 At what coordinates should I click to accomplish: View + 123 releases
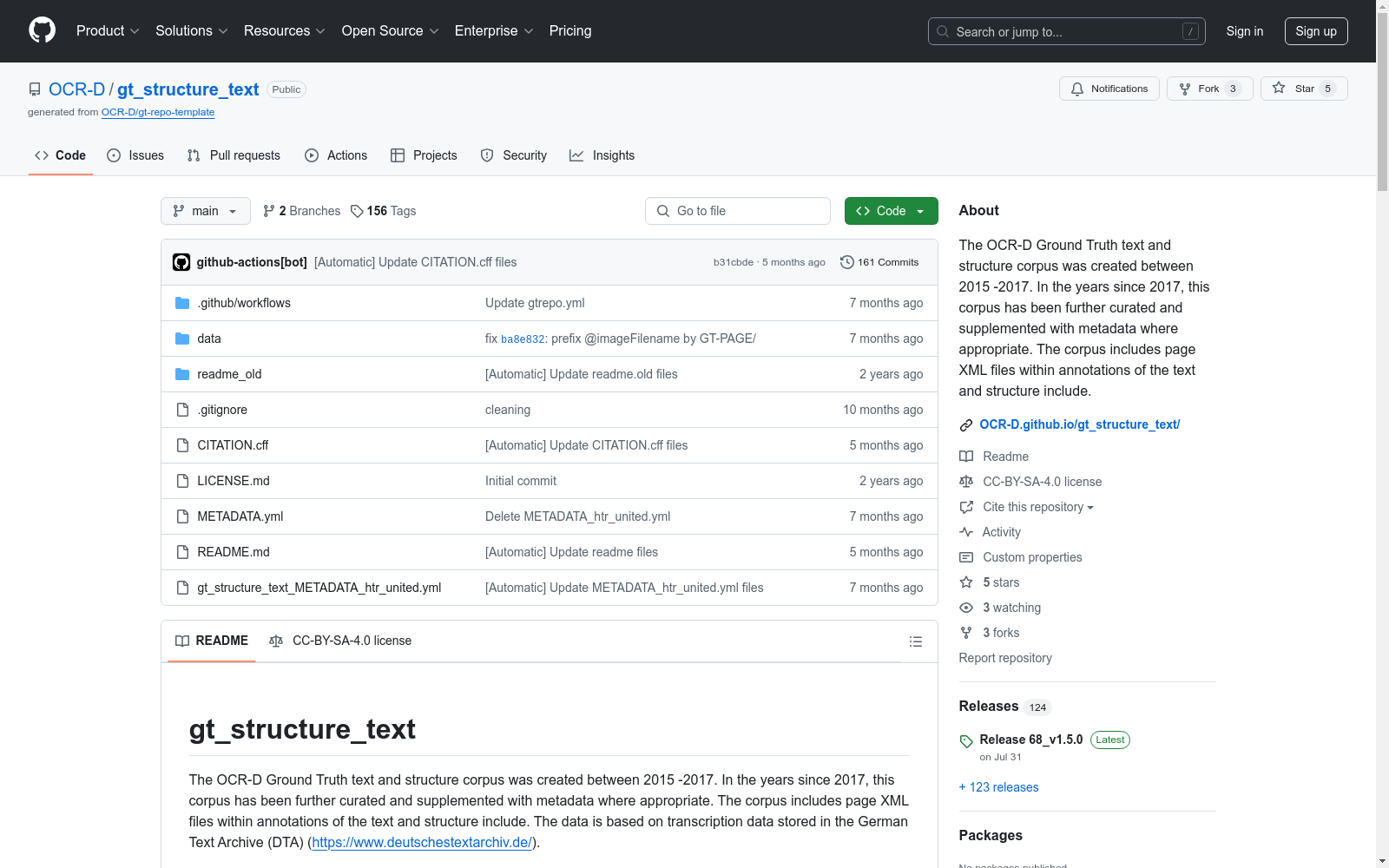point(998,787)
